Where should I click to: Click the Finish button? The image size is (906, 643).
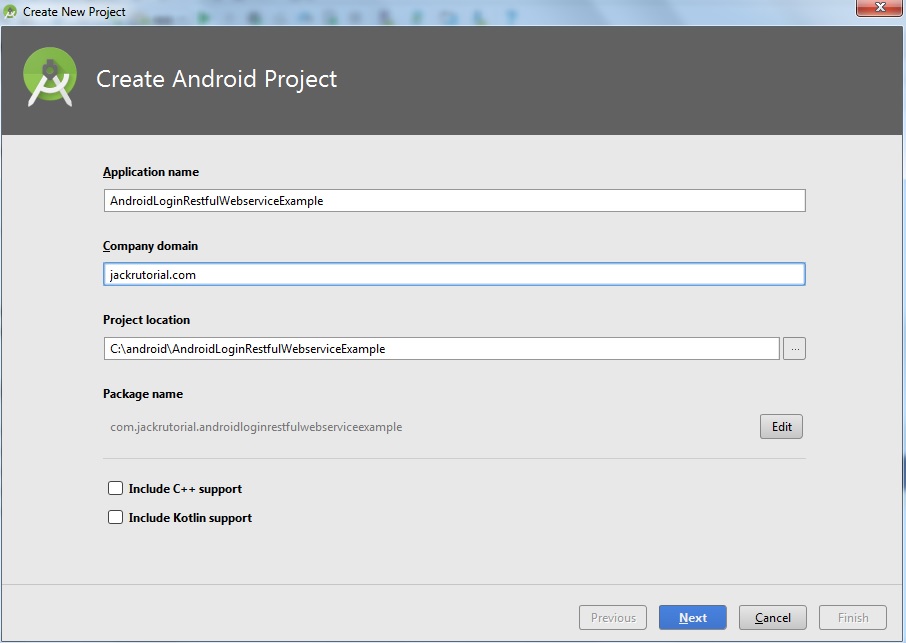(852, 617)
